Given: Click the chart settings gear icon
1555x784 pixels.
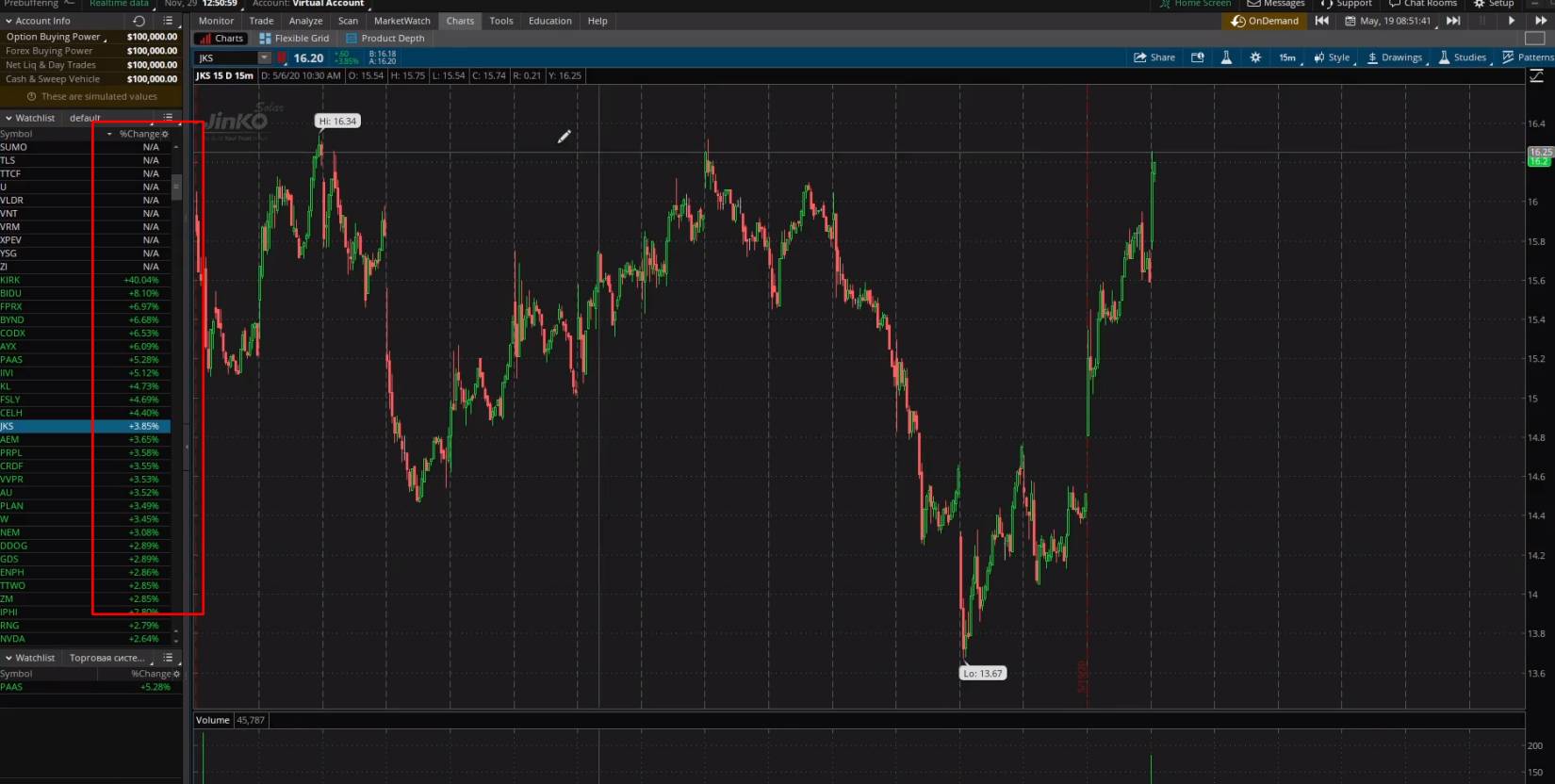Looking at the screenshot, I should pyautogui.click(x=1255, y=57).
